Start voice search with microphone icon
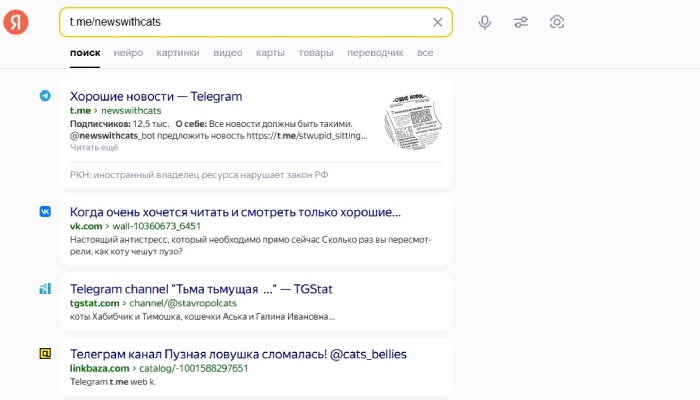This screenshot has width=700, height=400. coord(485,22)
